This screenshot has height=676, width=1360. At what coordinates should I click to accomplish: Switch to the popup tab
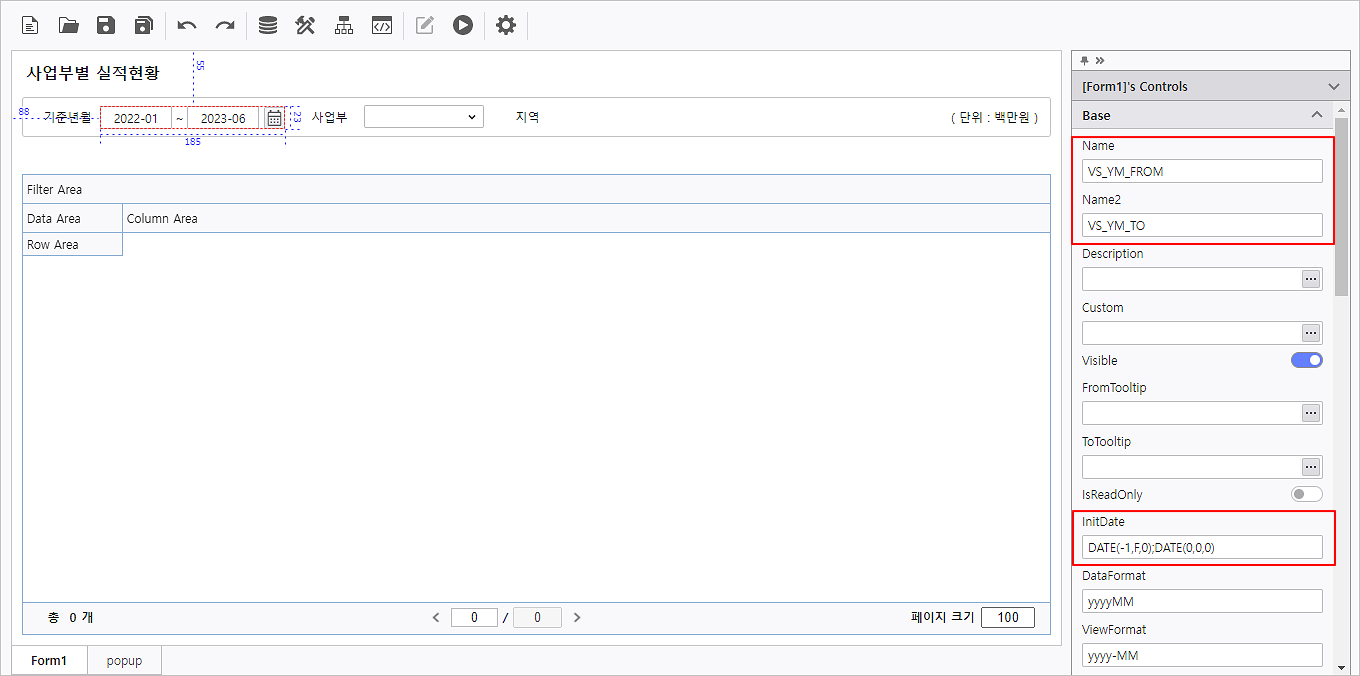pos(124,661)
